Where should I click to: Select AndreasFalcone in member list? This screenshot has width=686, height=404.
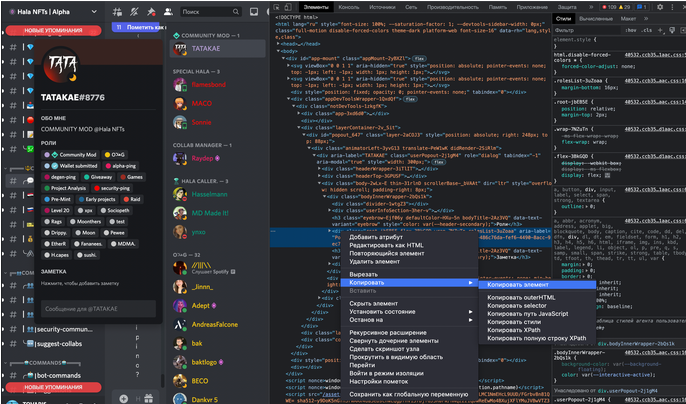(217, 324)
